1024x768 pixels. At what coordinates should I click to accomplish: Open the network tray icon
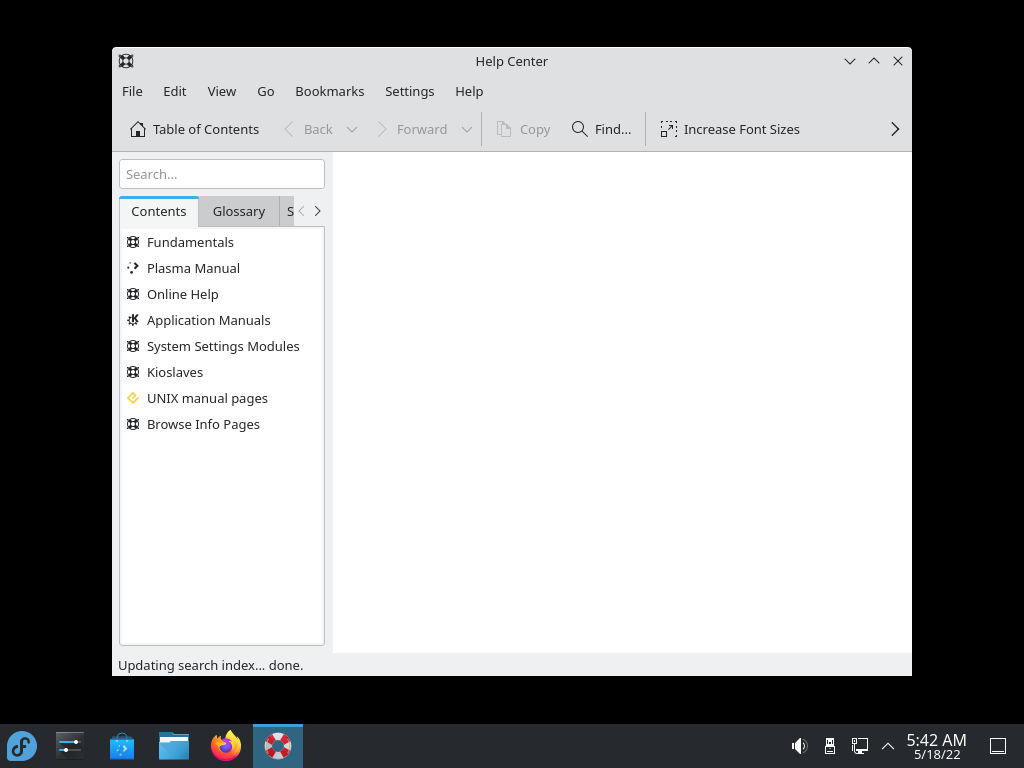(859, 746)
